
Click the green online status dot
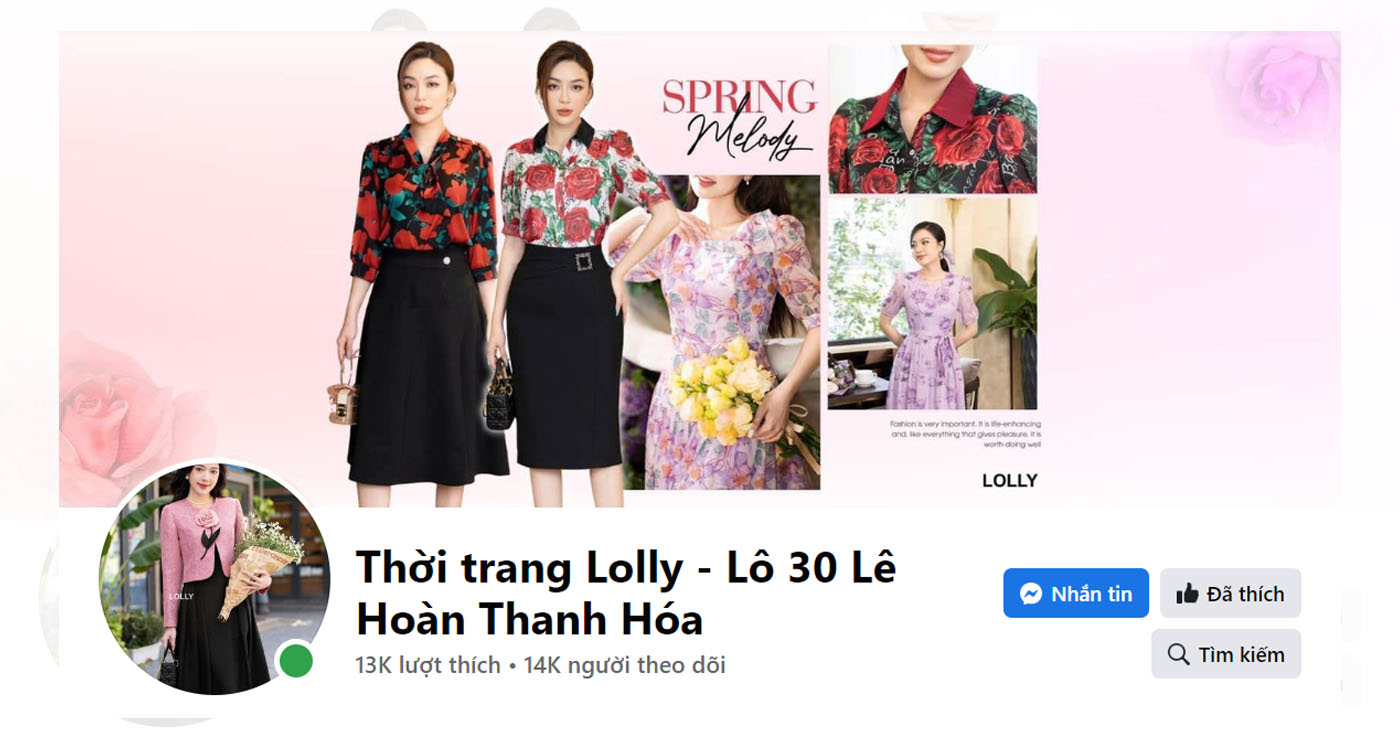295,661
